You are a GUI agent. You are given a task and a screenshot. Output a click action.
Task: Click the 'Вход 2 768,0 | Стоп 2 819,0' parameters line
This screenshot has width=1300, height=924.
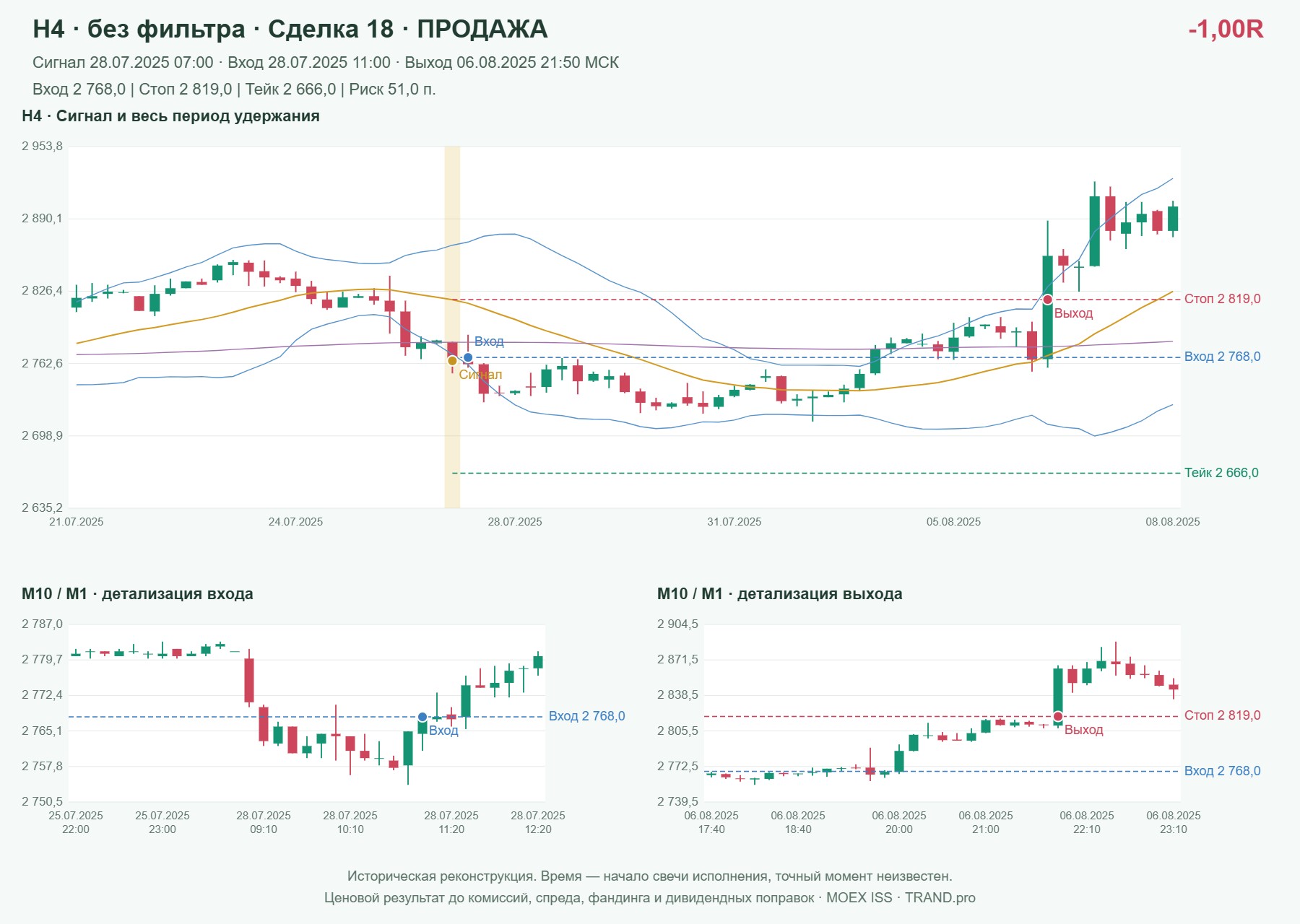point(234,90)
